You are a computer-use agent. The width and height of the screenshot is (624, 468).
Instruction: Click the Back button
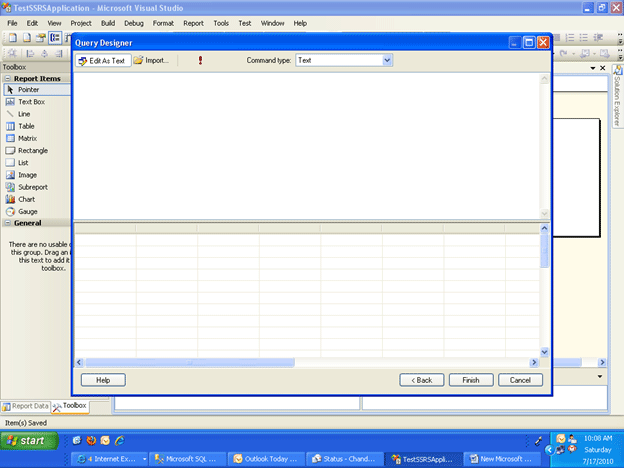coord(421,380)
